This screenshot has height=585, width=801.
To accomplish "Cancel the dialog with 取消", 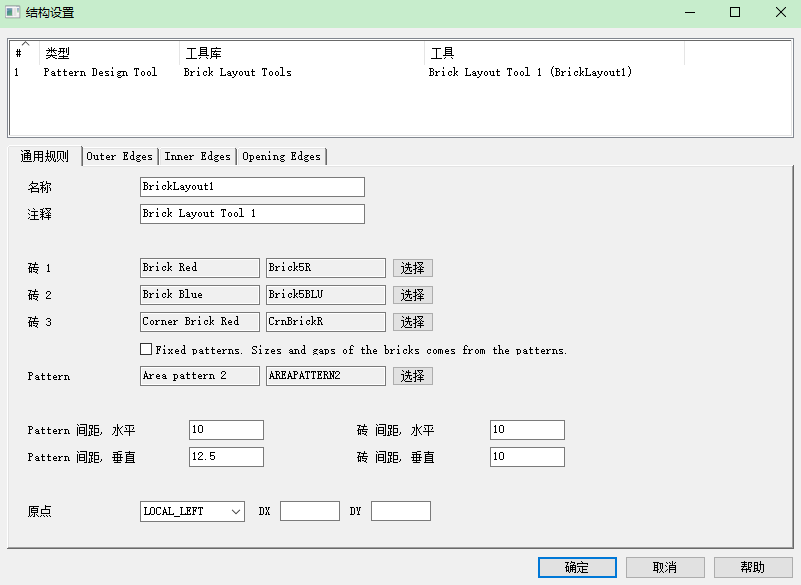I will coord(665,567).
